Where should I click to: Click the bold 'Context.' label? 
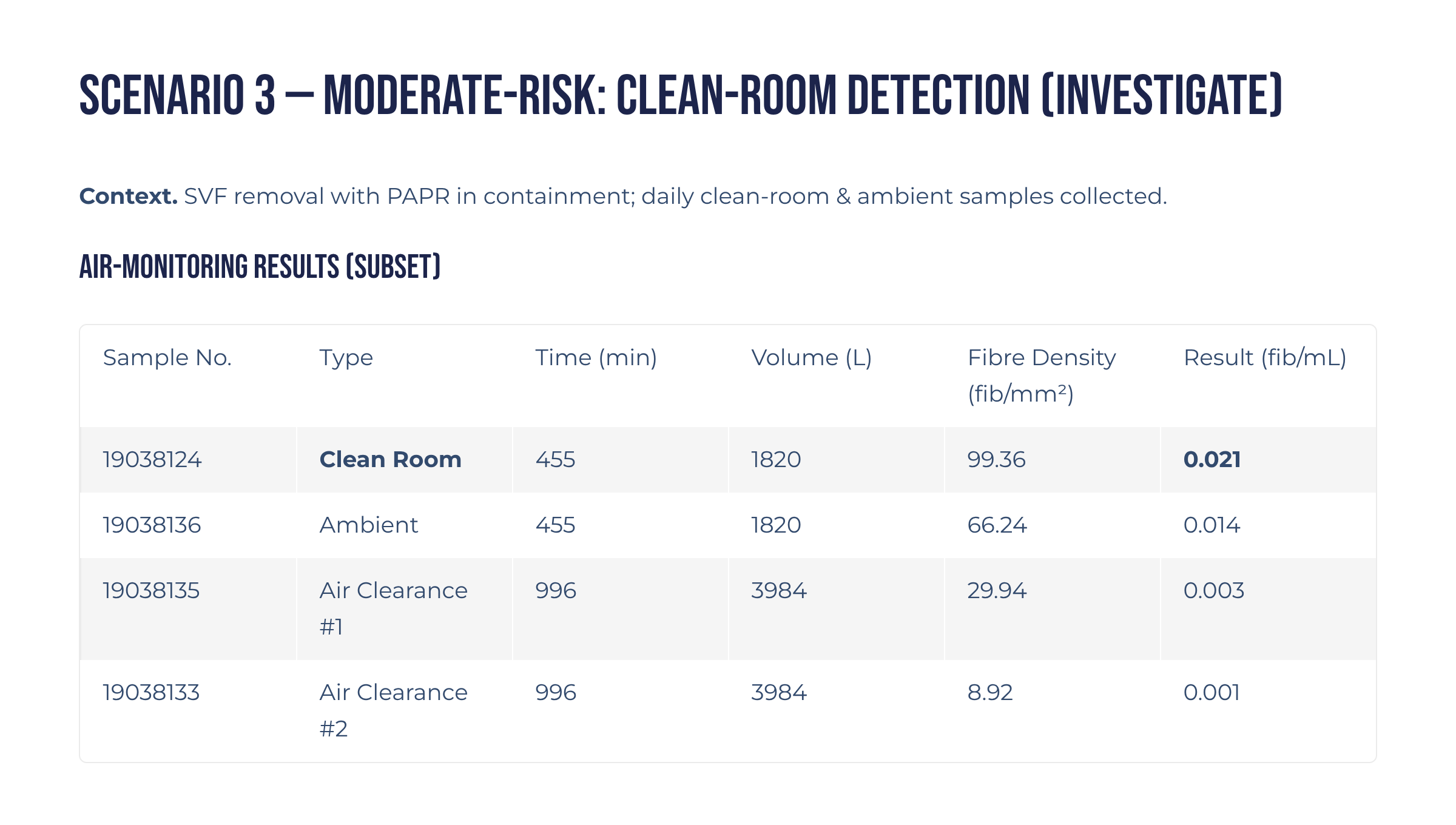[x=128, y=197]
